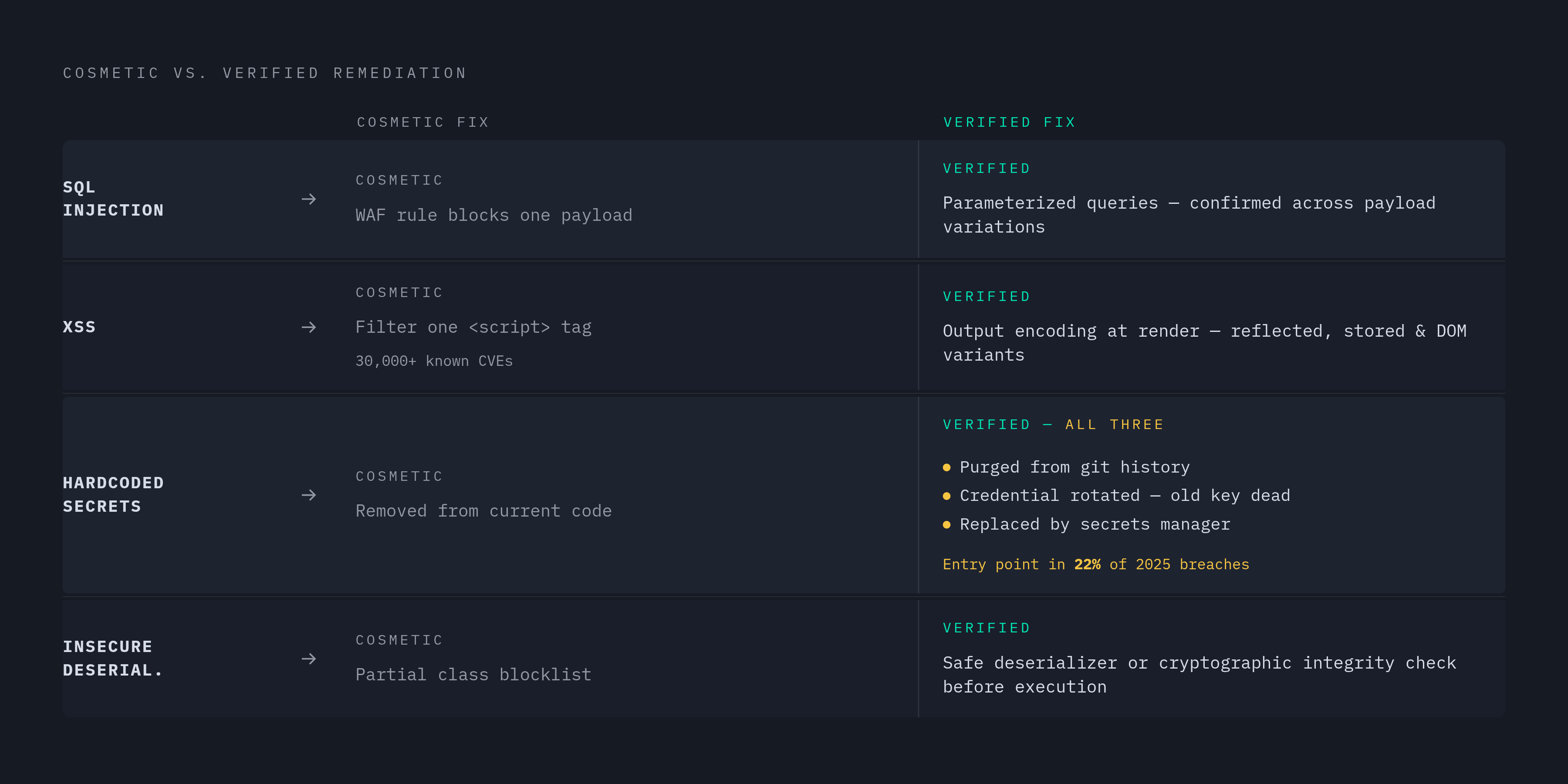Viewport: 1568px width, 784px height.
Task: Select the 'SQL INJECTION' row label
Action: 113,199
